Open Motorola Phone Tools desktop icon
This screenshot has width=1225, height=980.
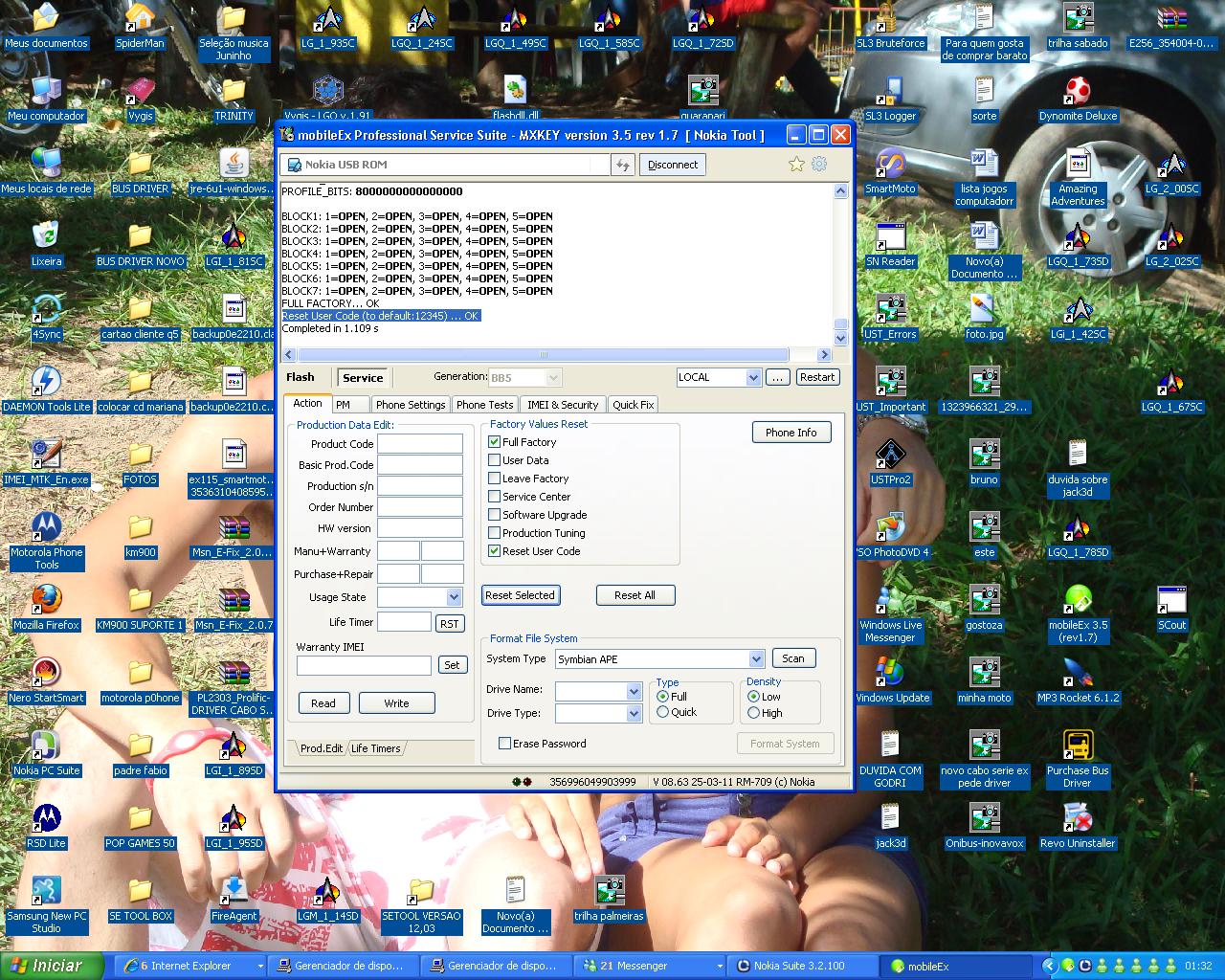46,541
